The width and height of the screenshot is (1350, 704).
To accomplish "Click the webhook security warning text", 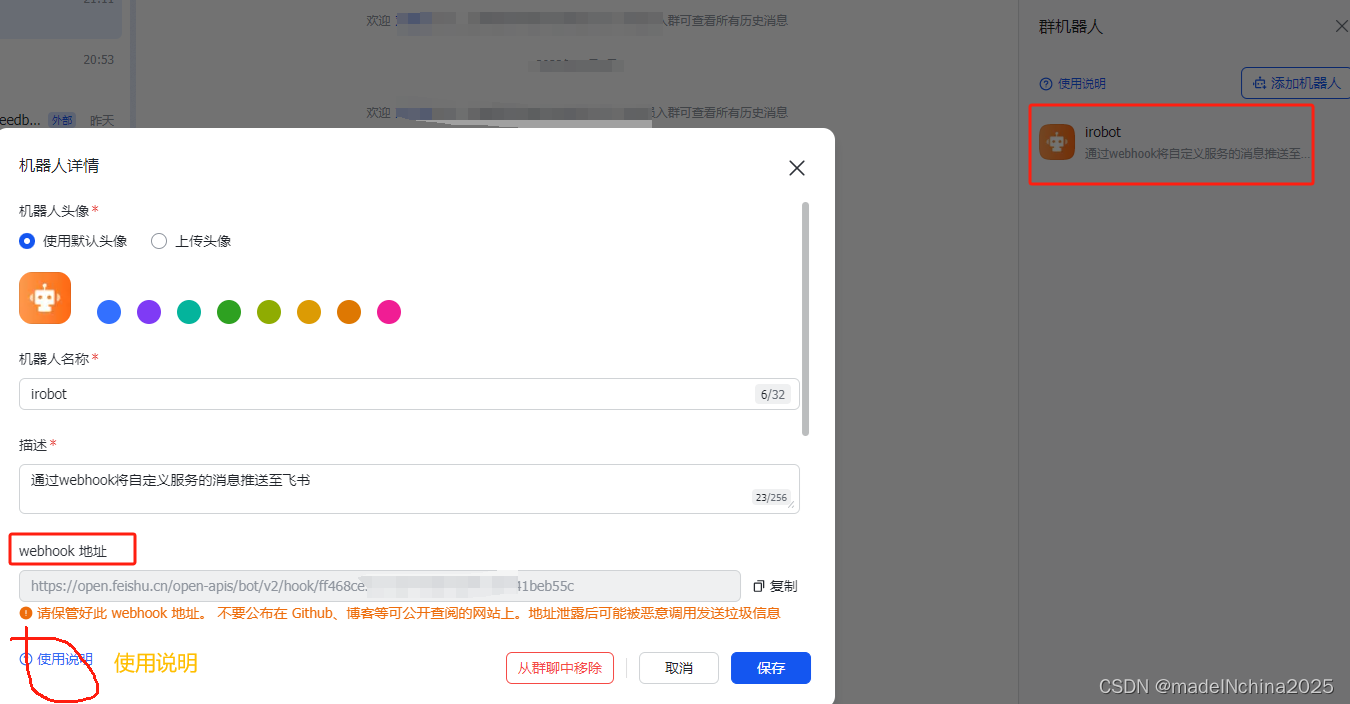I will 409,613.
